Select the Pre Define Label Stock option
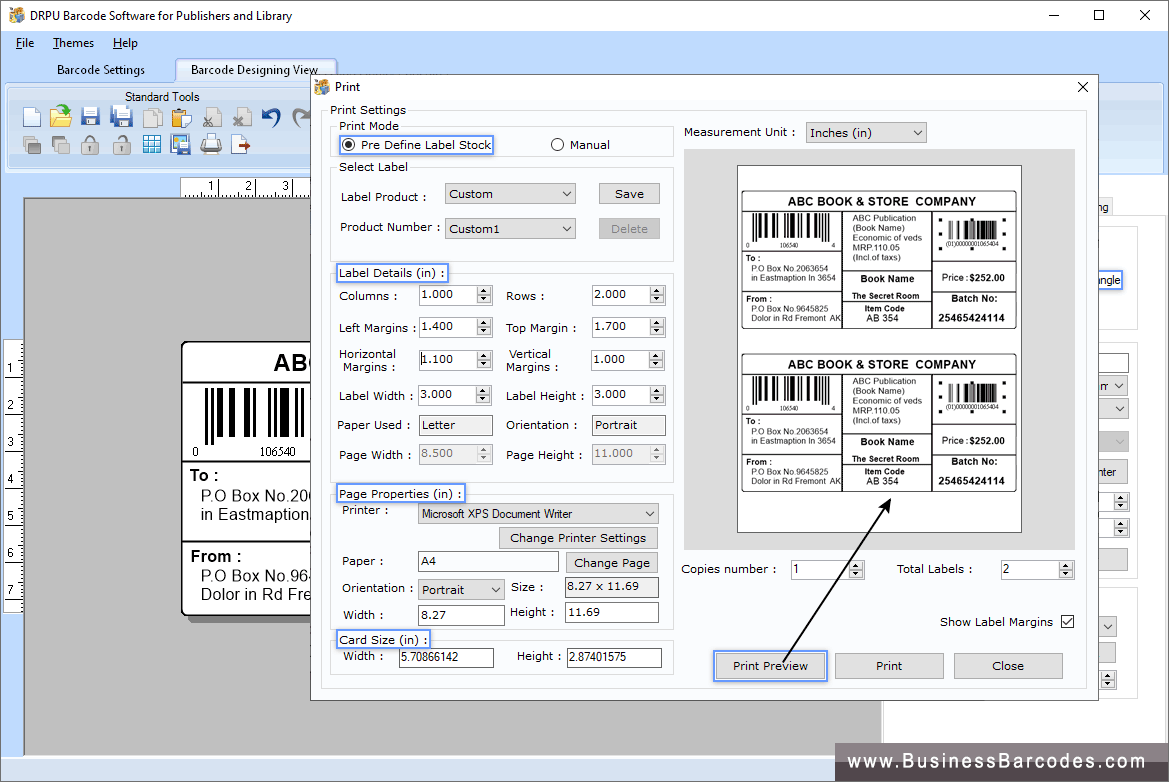Screen dimensions: 1169x782 (349, 144)
